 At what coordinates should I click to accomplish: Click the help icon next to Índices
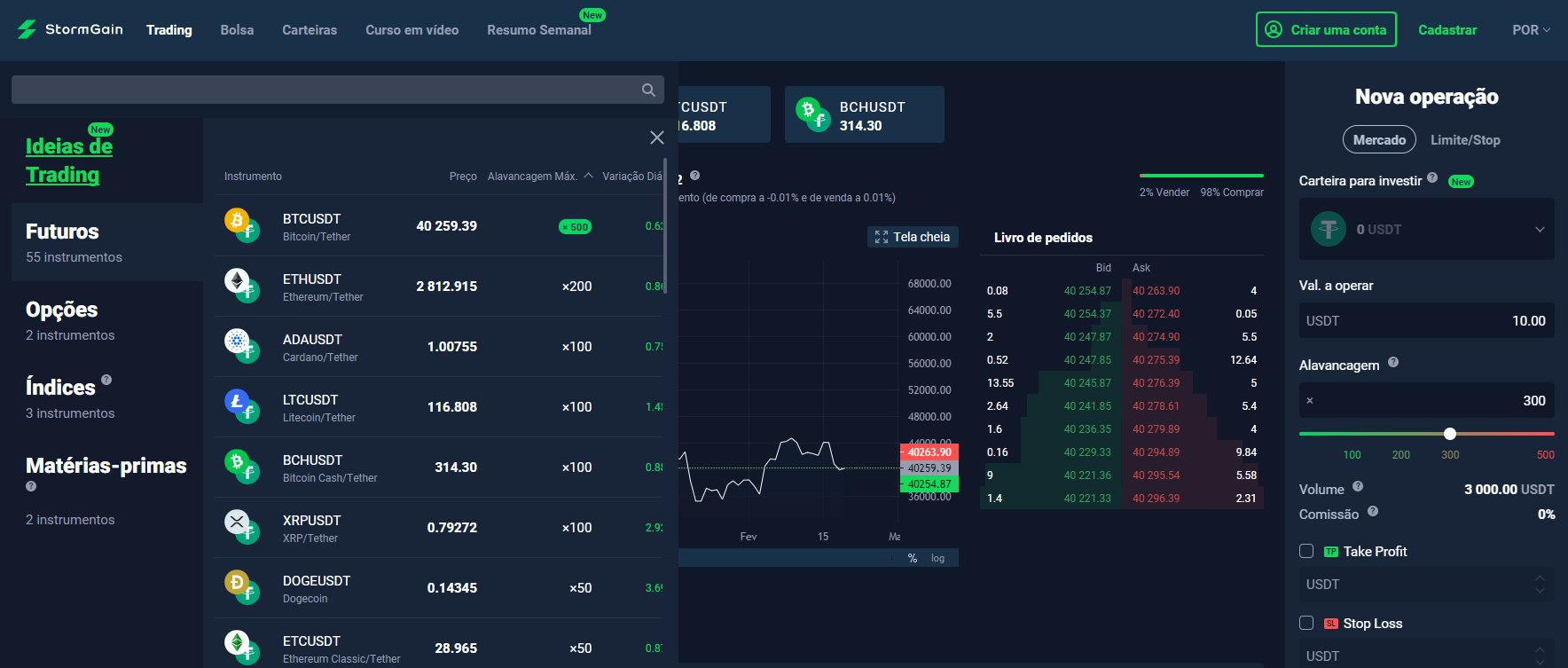click(x=106, y=380)
